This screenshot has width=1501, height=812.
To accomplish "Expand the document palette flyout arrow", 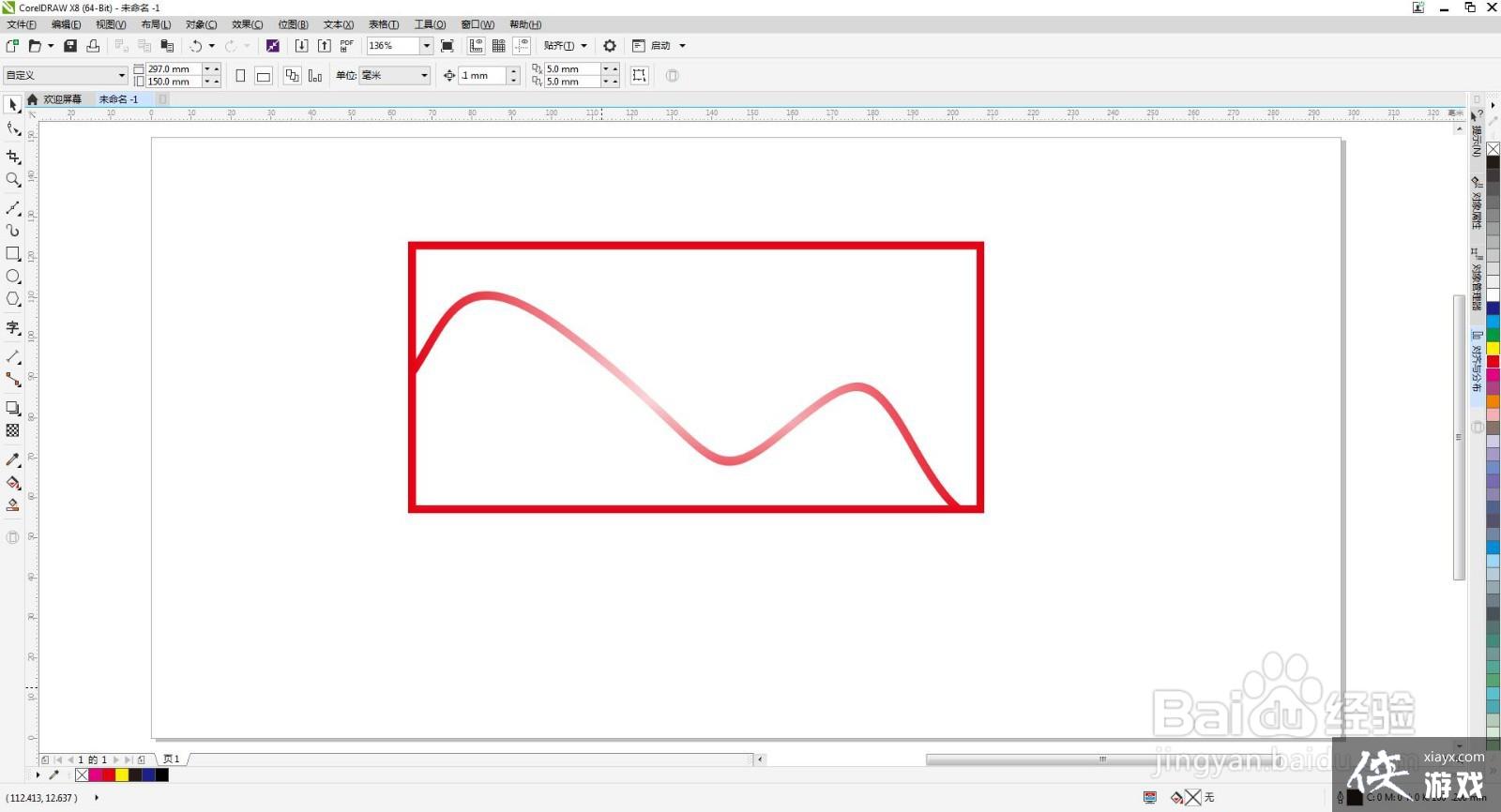I will click(38, 774).
